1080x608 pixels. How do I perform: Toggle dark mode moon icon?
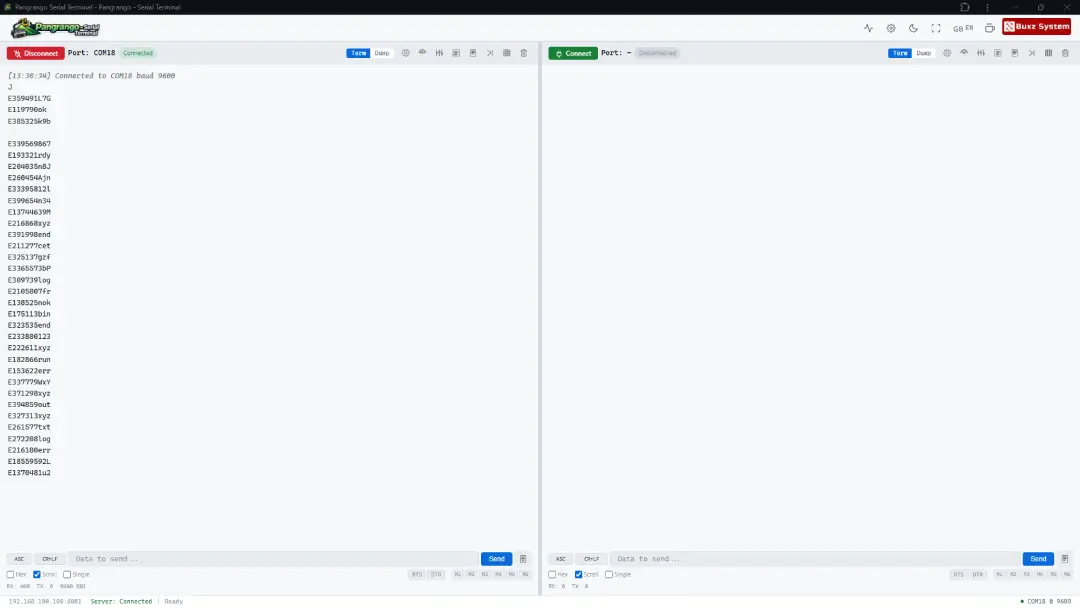pyautogui.click(x=913, y=28)
